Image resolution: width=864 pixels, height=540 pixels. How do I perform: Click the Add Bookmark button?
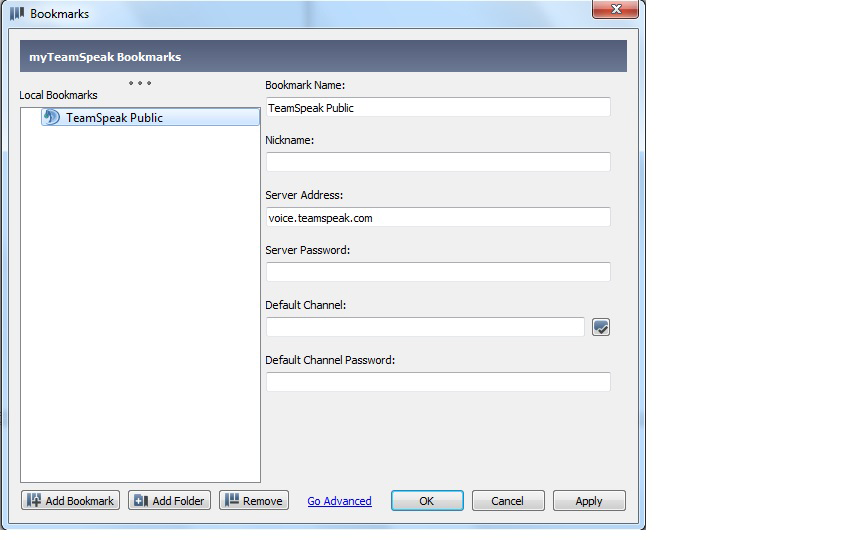click(70, 501)
